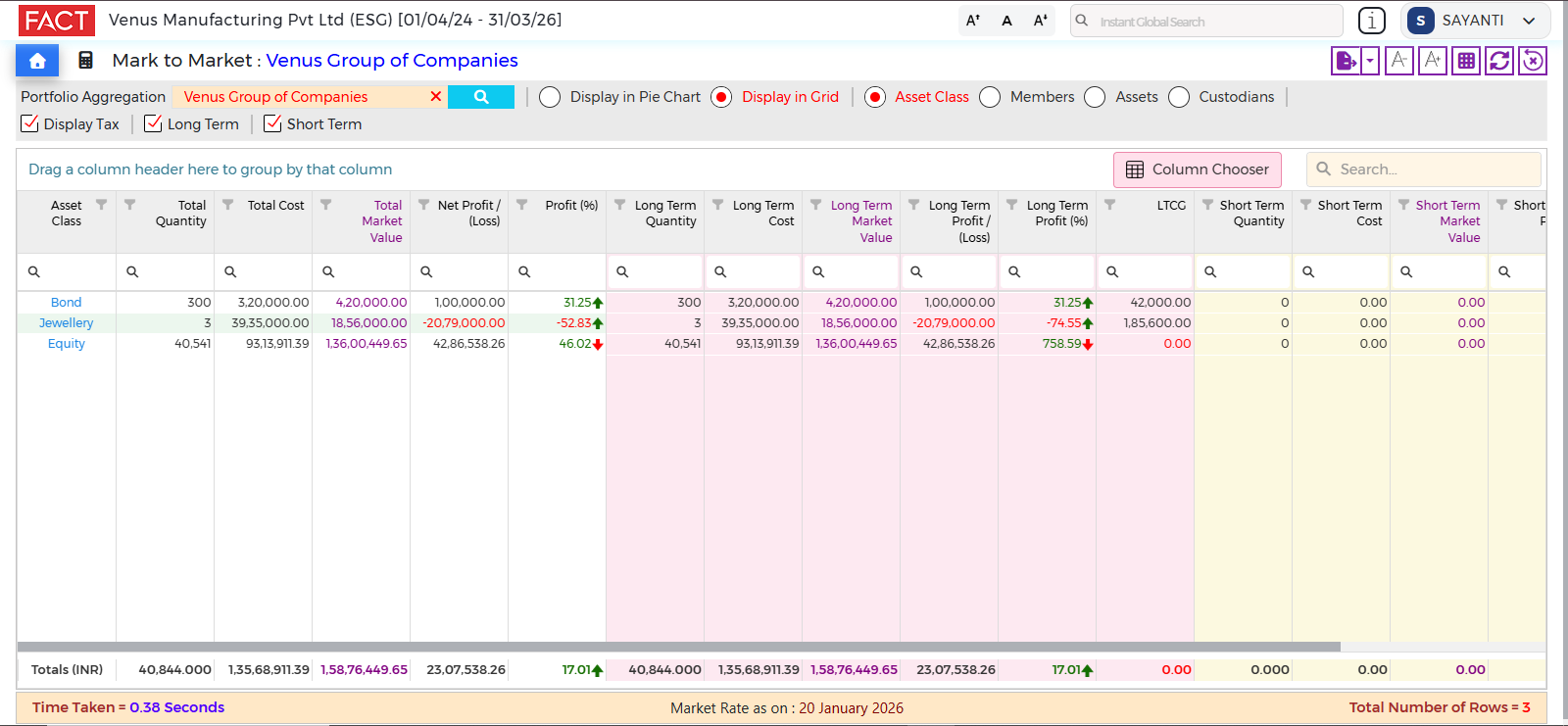Click the horizontal scrollbar of the grid
This screenshot has width=1568, height=726.
click(678, 647)
